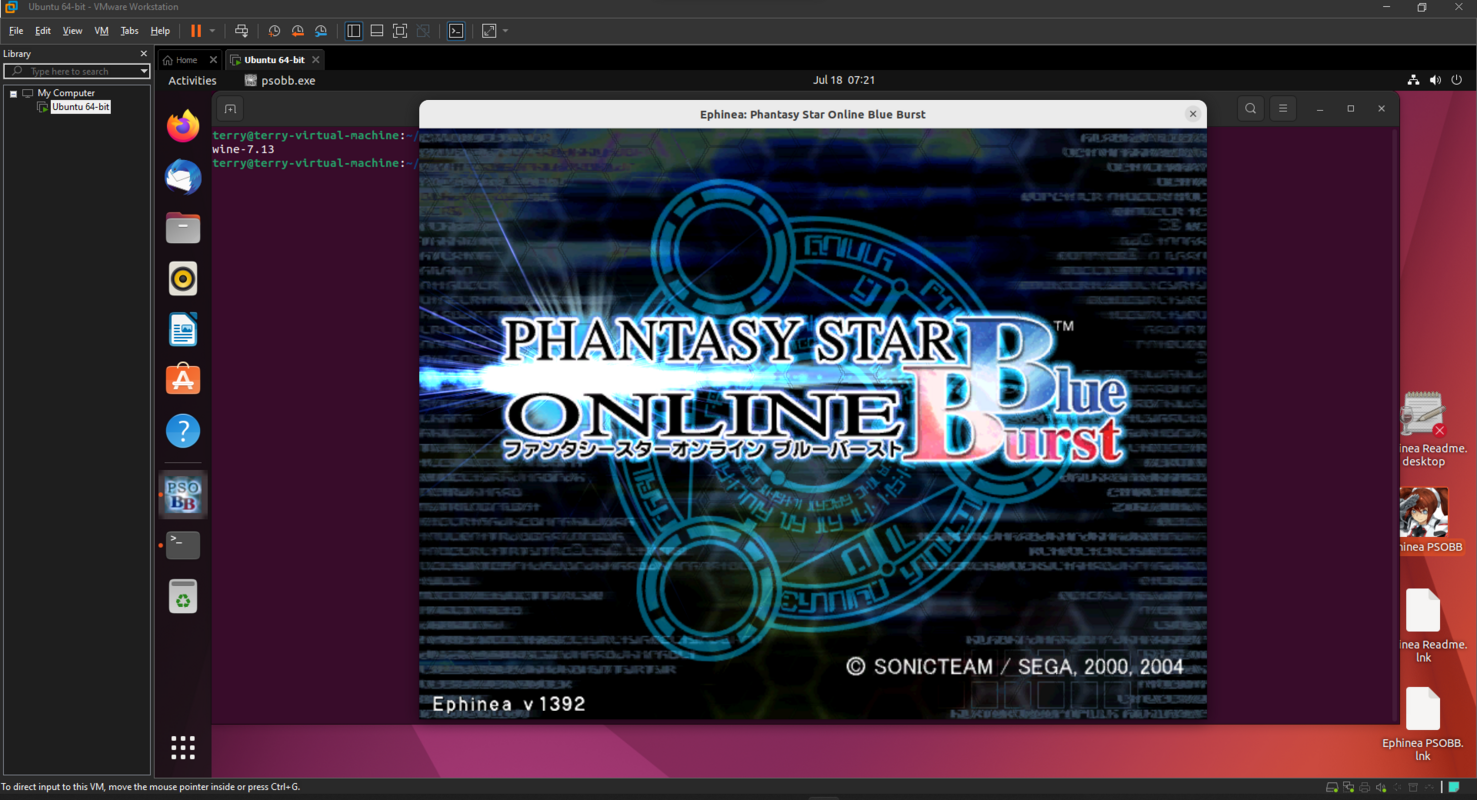
Task: Show Applications grid in the dock
Action: point(183,747)
